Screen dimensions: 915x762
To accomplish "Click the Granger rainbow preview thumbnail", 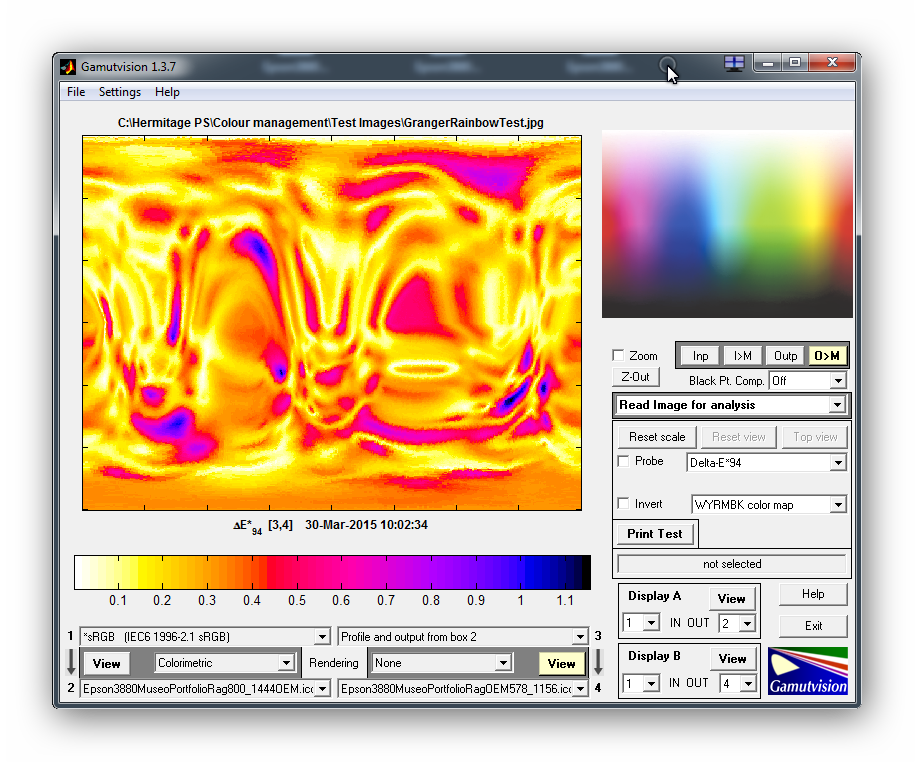I will 727,224.
